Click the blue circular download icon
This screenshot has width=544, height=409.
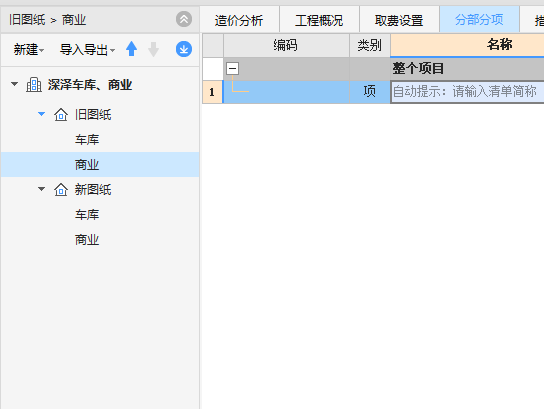click(184, 49)
